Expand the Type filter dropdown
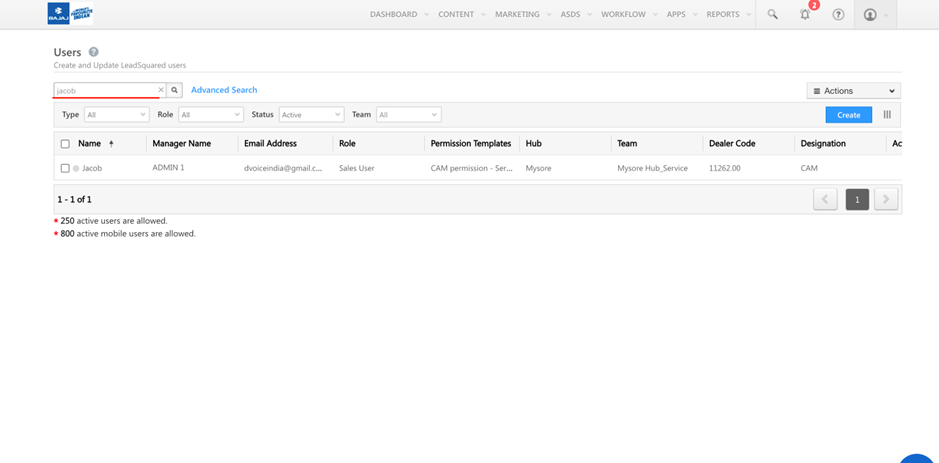Viewport: 939px width, 463px height. point(116,115)
